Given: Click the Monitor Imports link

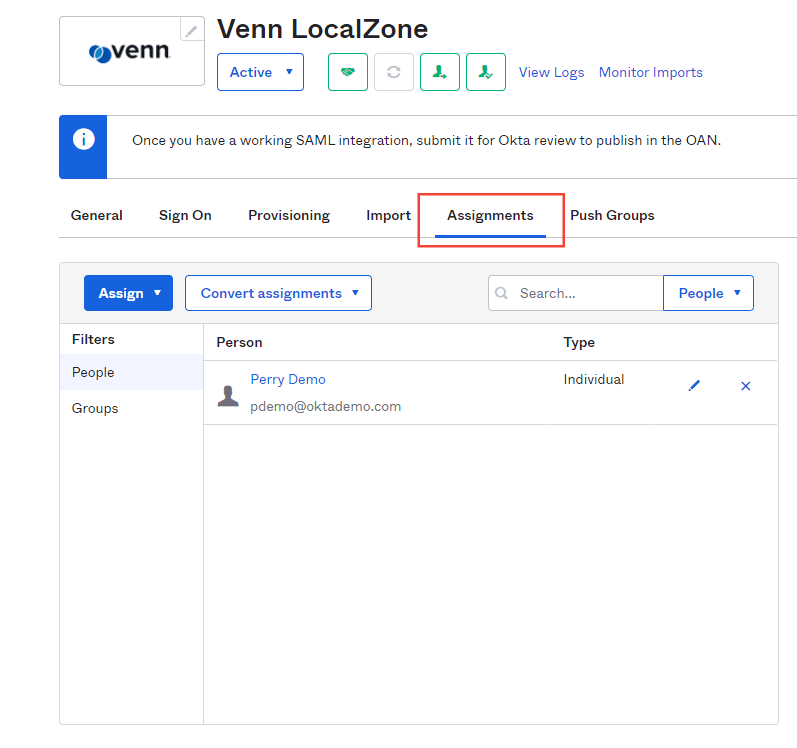Looking at the screenshot, I should (x=650, y=72).
